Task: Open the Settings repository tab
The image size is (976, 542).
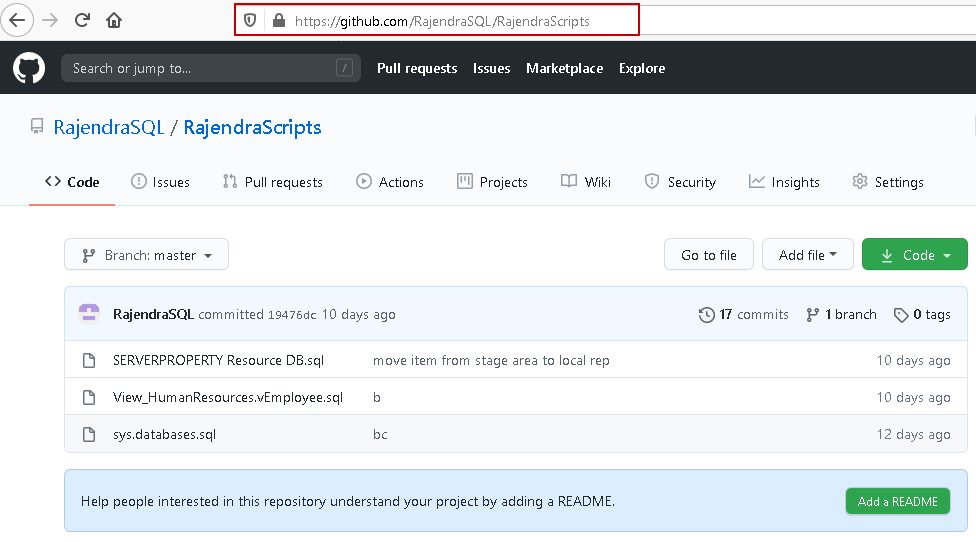Action: 887,182
